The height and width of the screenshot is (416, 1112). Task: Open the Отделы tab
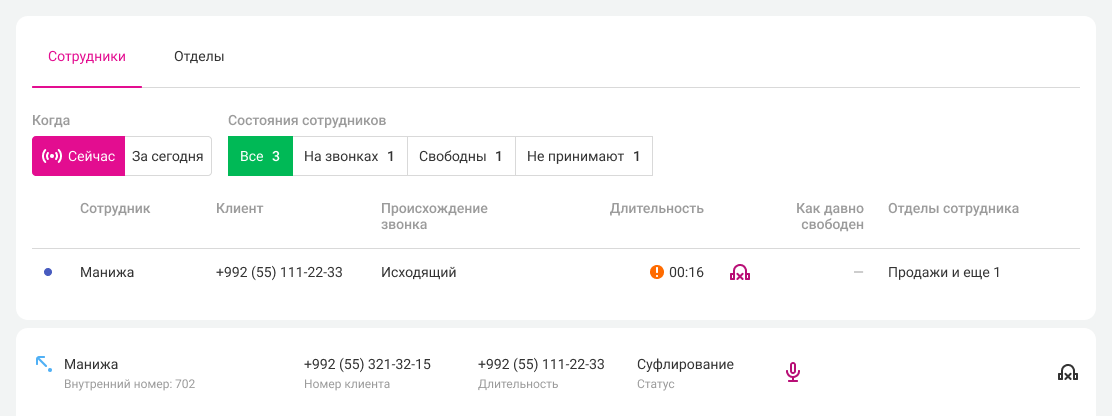coord(199,57)
